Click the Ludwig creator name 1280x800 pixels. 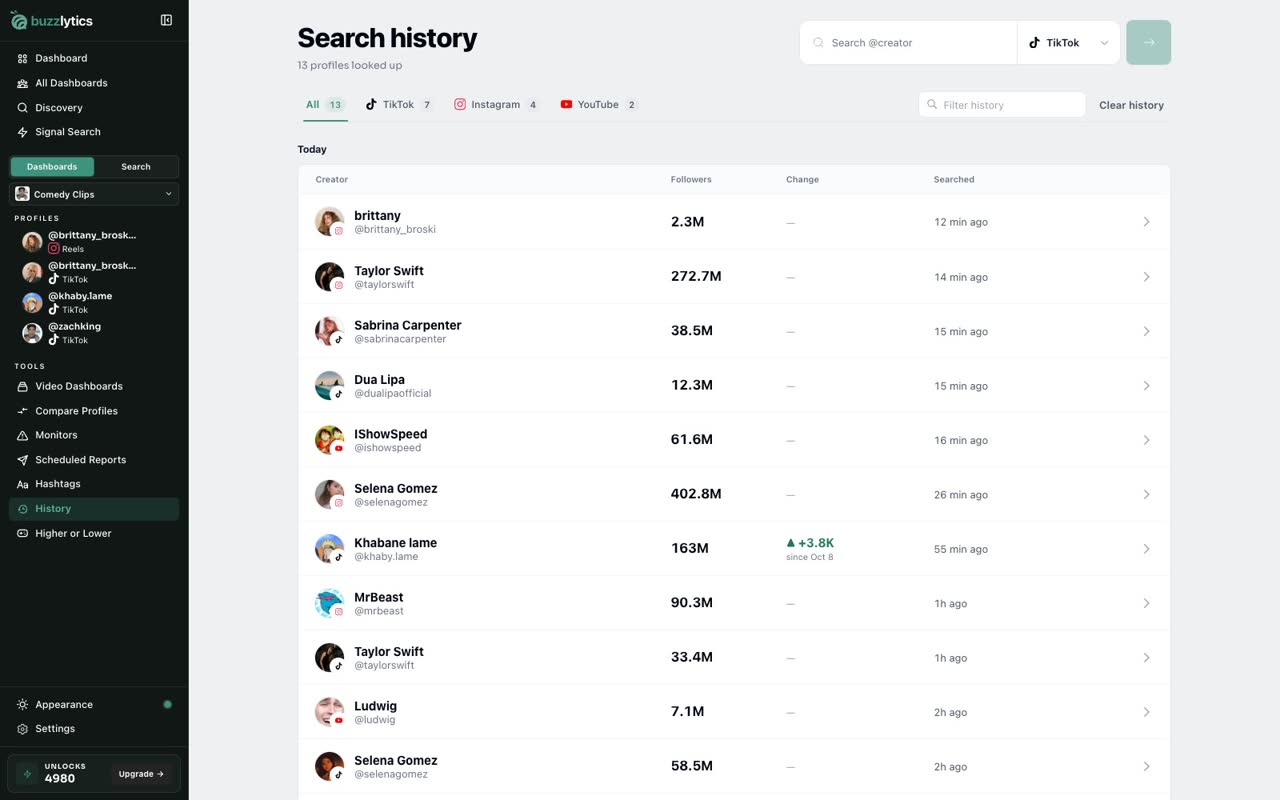375,706
